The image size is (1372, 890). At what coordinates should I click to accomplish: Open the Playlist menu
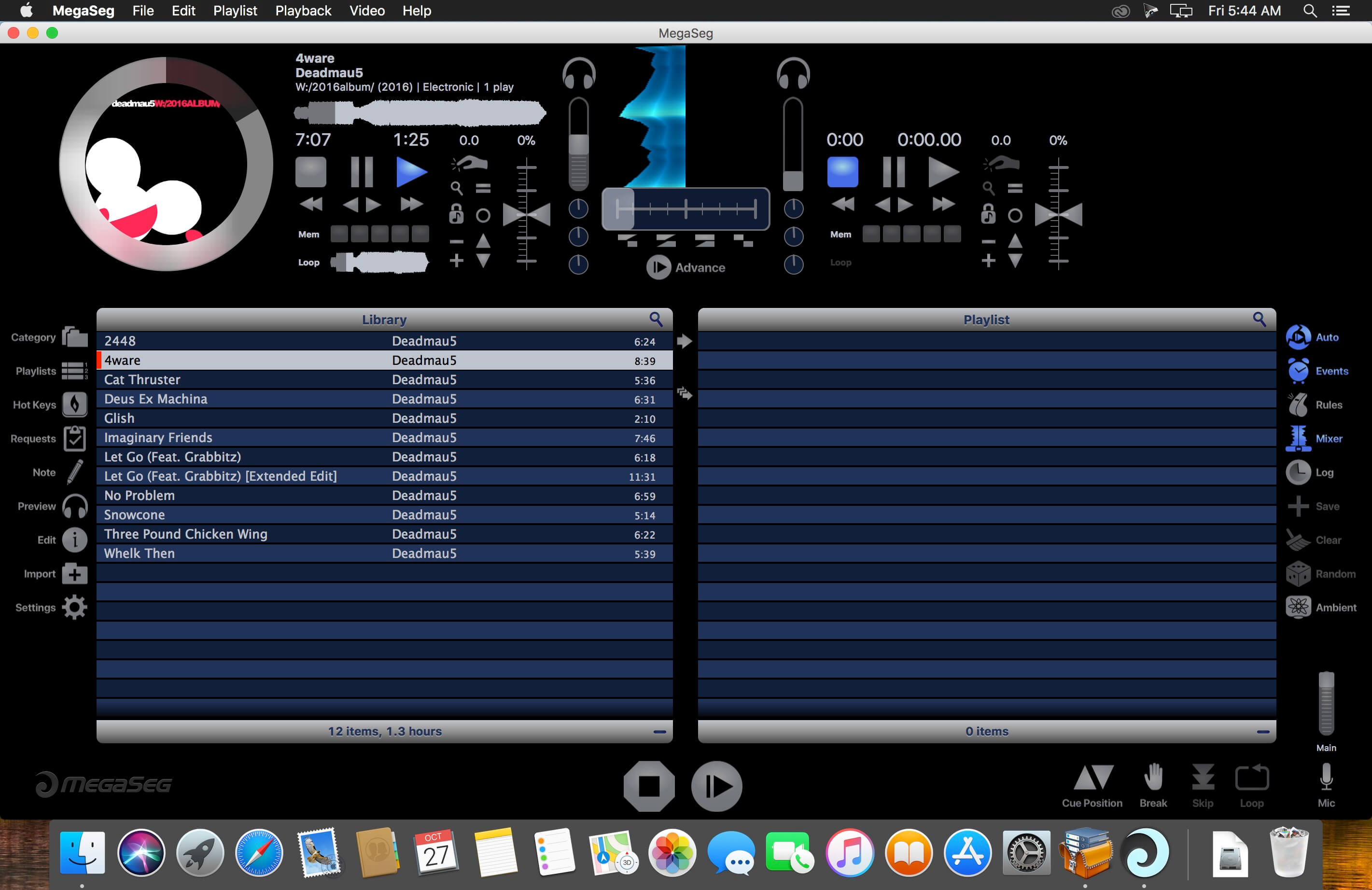[235, 11]
